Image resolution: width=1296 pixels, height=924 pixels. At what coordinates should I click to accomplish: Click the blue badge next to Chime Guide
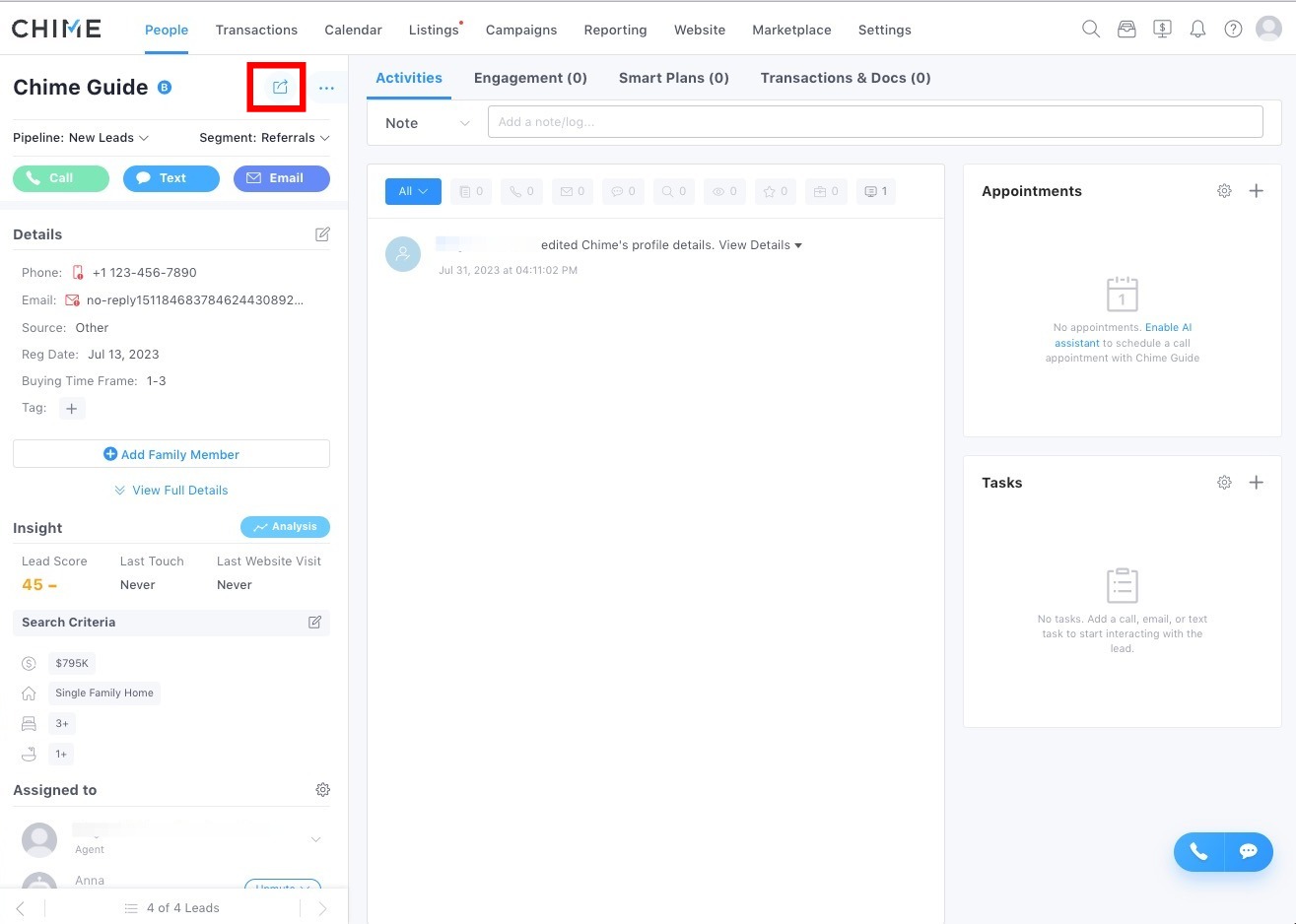(165, 87)
